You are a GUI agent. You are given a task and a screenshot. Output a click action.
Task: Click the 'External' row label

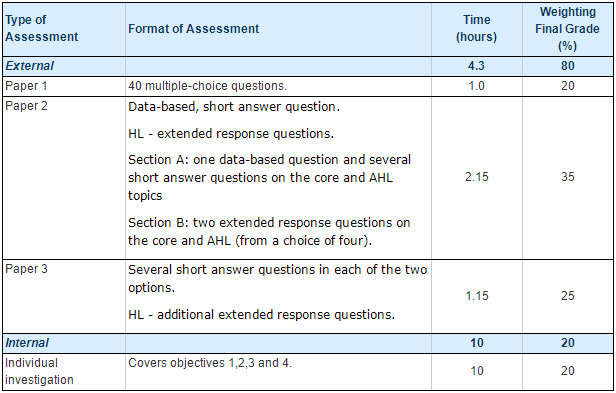pos(29,66)
